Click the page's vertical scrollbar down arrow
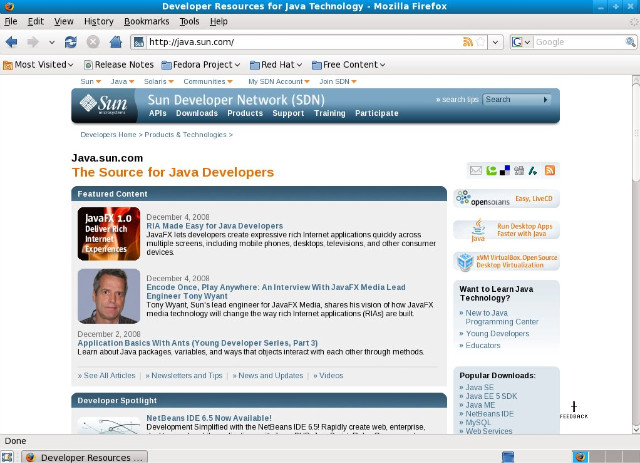This screenshot has height=463, width=640. (636, 429)
